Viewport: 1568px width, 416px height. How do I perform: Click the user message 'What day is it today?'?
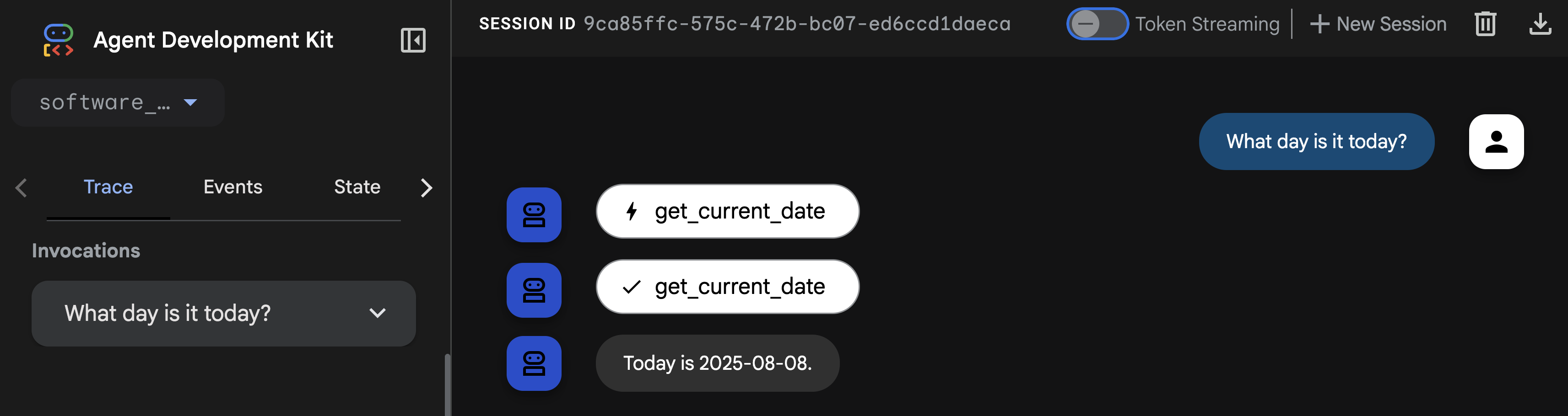(x=1316, y=141)
